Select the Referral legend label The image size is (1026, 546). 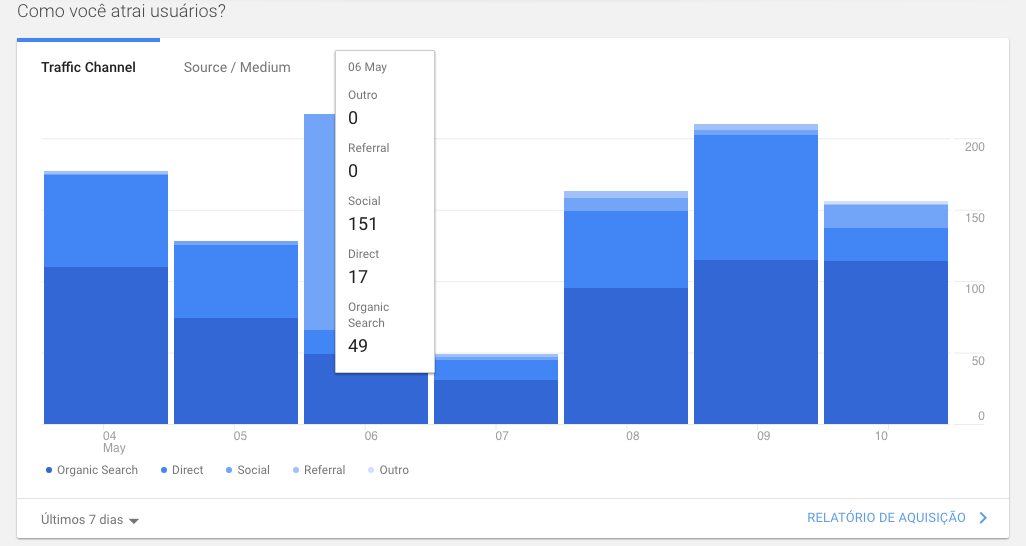(324, 470)
